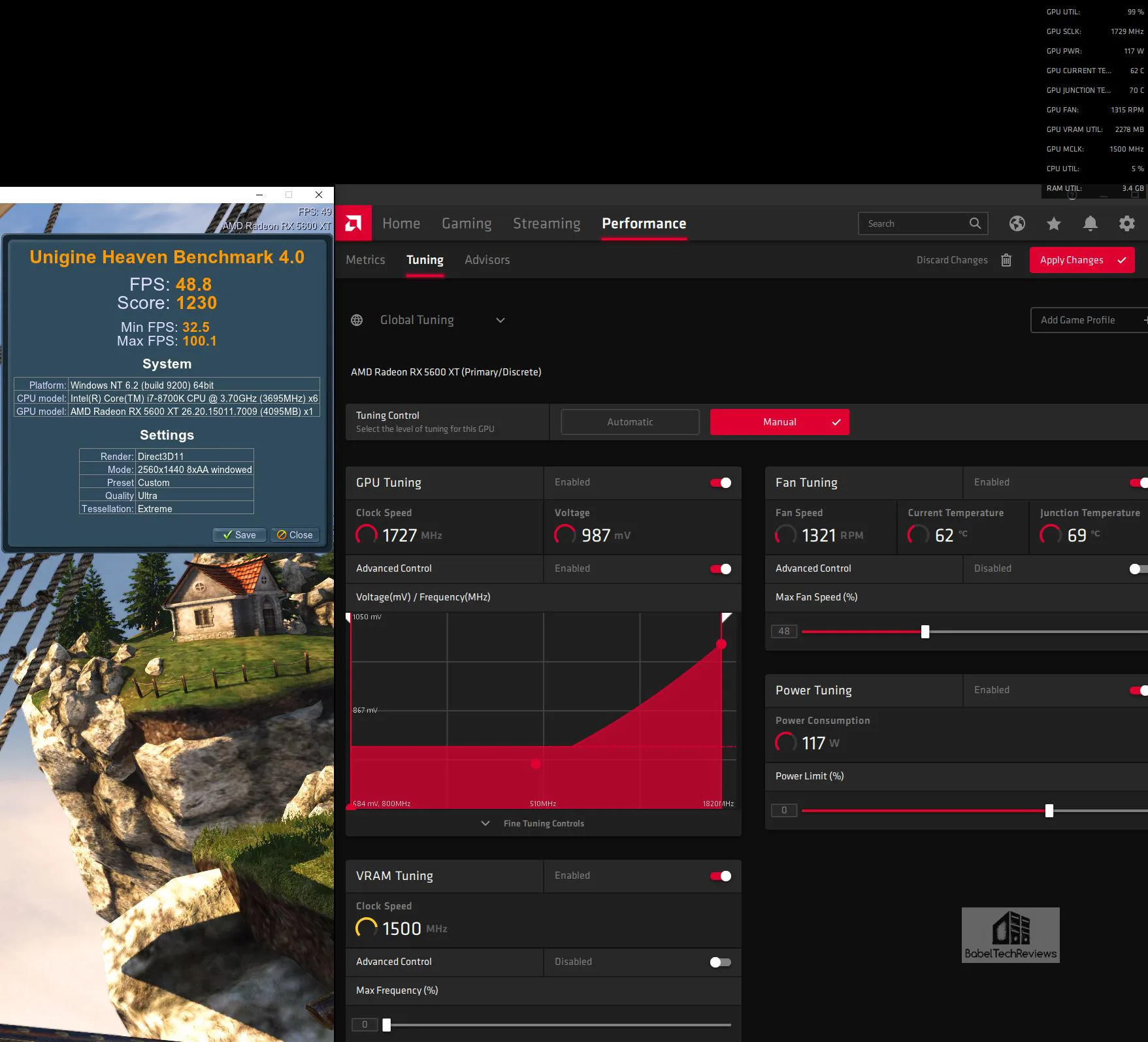Save the Heaven Benchmark results
This screenshot has height=1042, width=1148.
239,535
